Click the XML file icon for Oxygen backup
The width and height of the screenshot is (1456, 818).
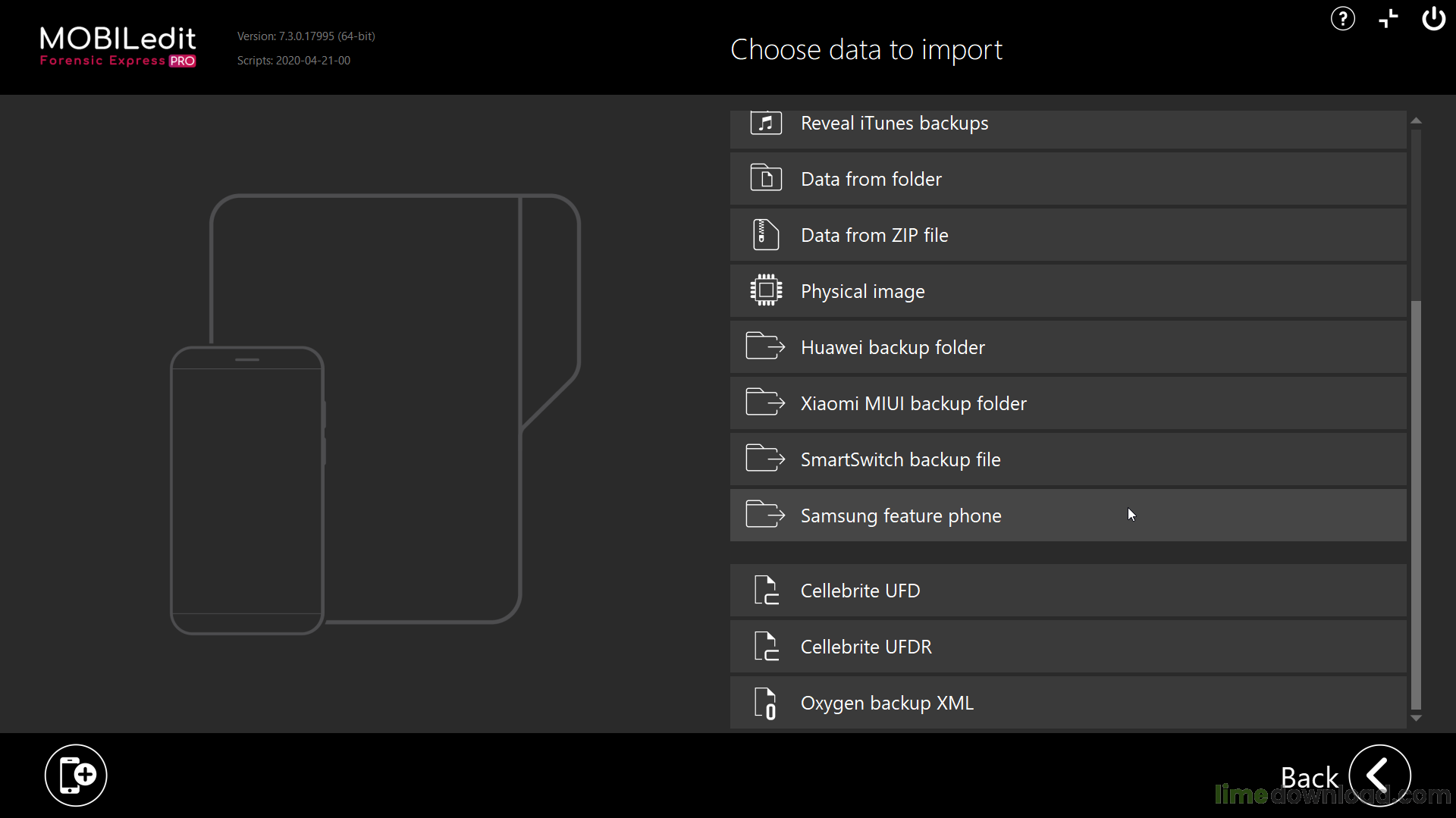coord(765,702)
